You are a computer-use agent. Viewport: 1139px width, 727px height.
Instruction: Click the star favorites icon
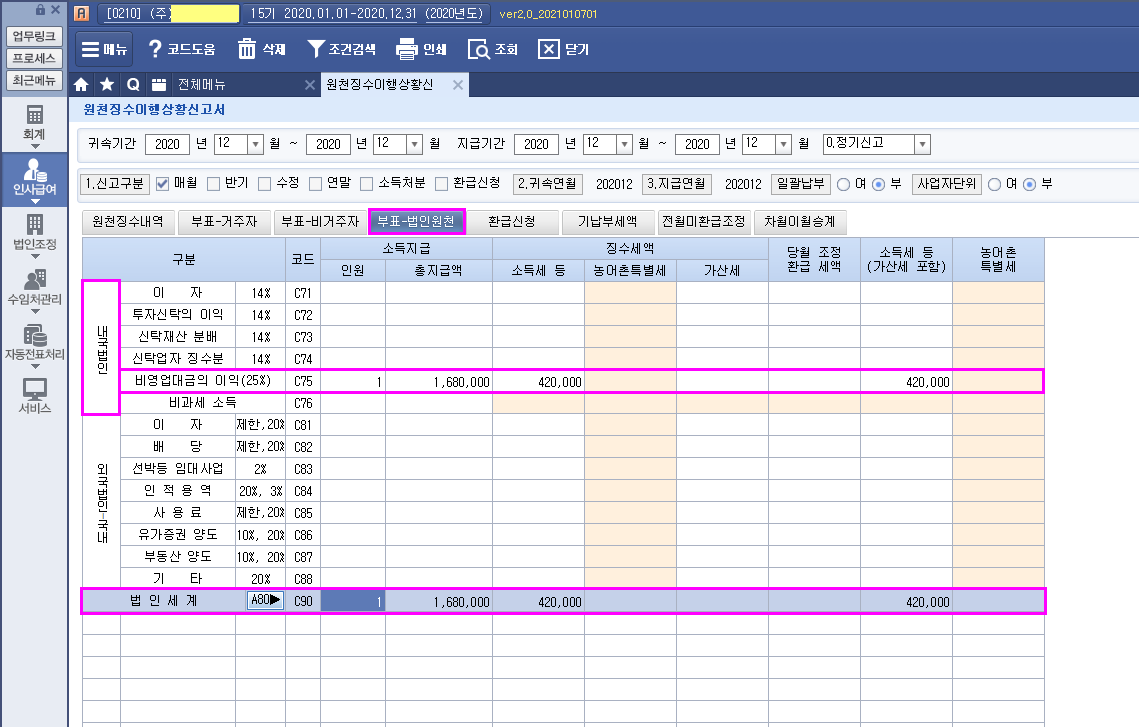107,85
